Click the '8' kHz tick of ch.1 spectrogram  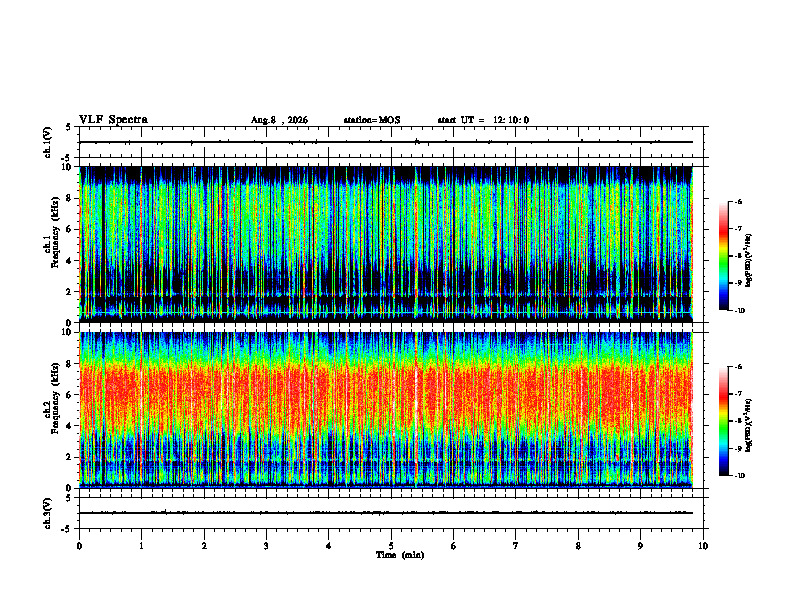(x=71, y=198)
